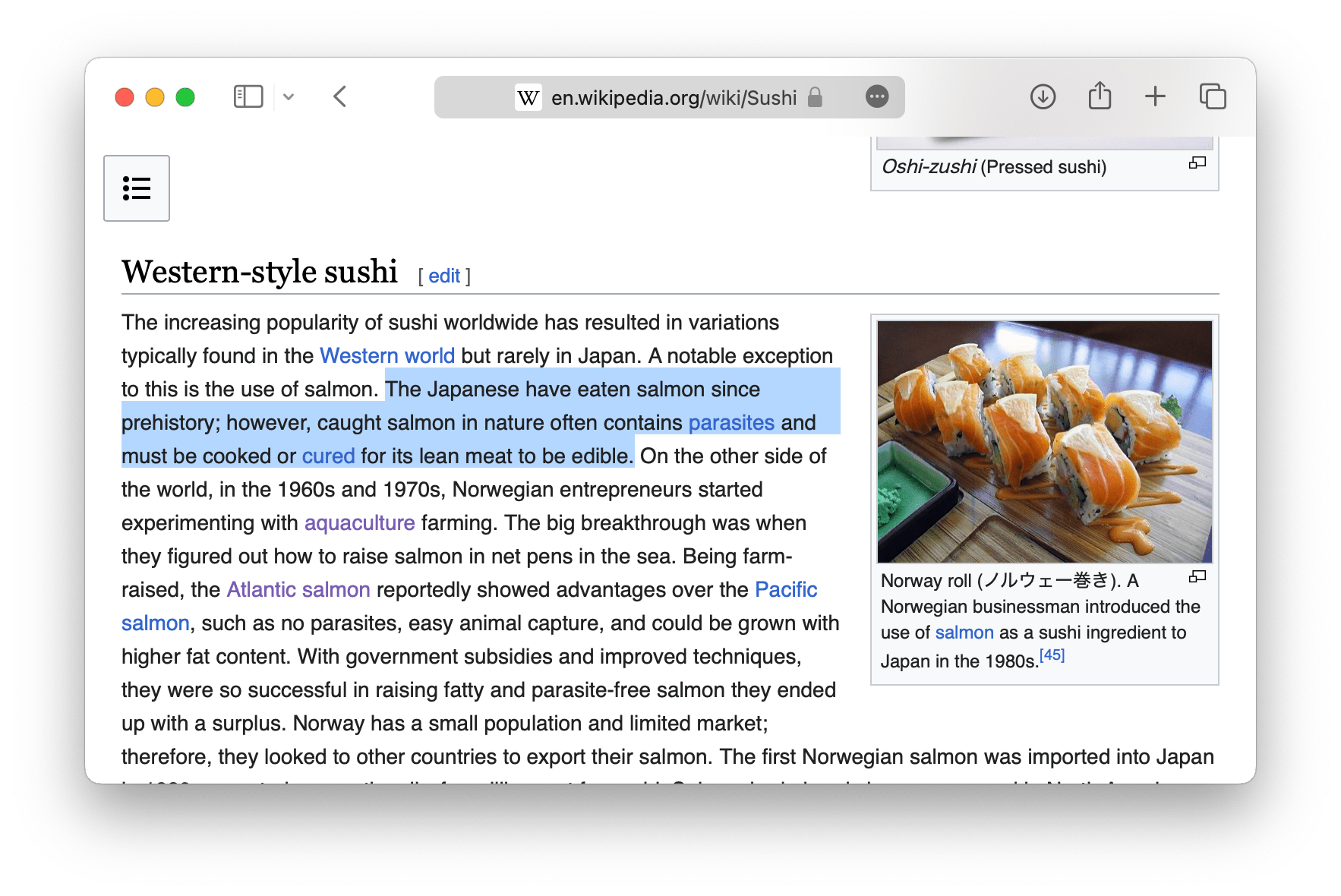Viewport: 1341px width, 896px height.
Task: Open the article contents list icon
Action: tap(137, 188)
